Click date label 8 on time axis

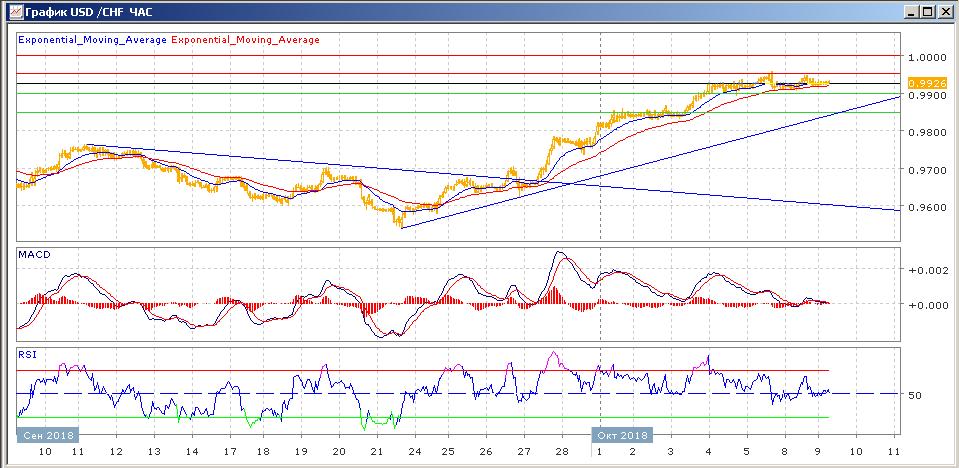point(783,451)
